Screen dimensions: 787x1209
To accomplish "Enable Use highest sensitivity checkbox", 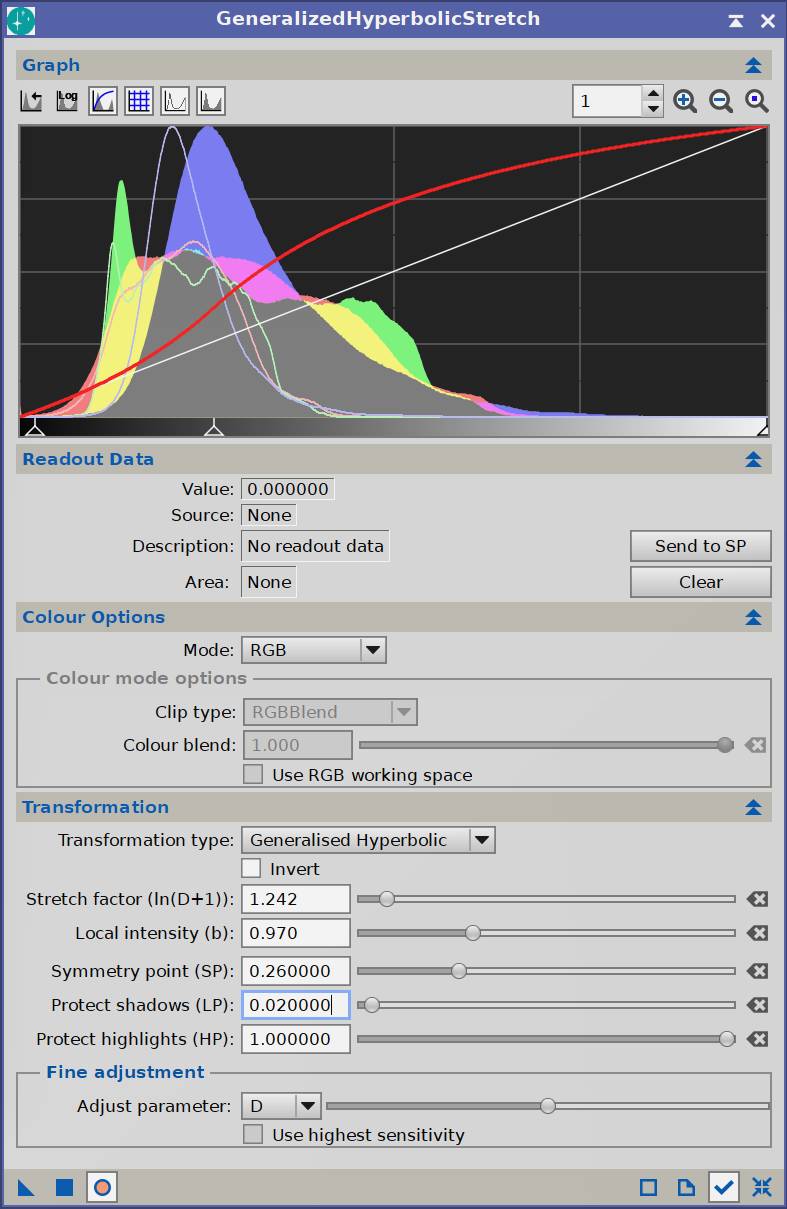I will tap(254, 1135).
